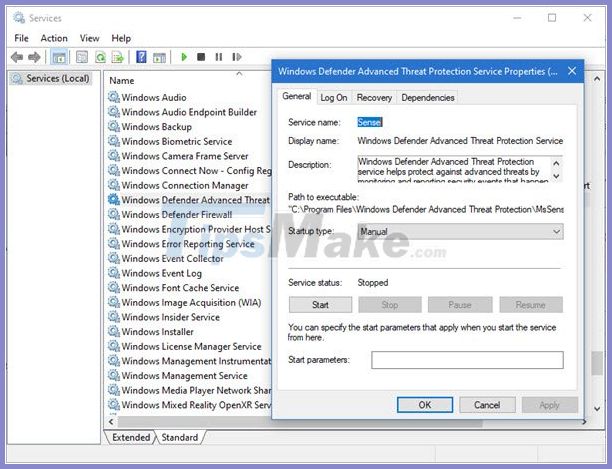Click the Stop Service toolbar icon

tap(201, 57)
